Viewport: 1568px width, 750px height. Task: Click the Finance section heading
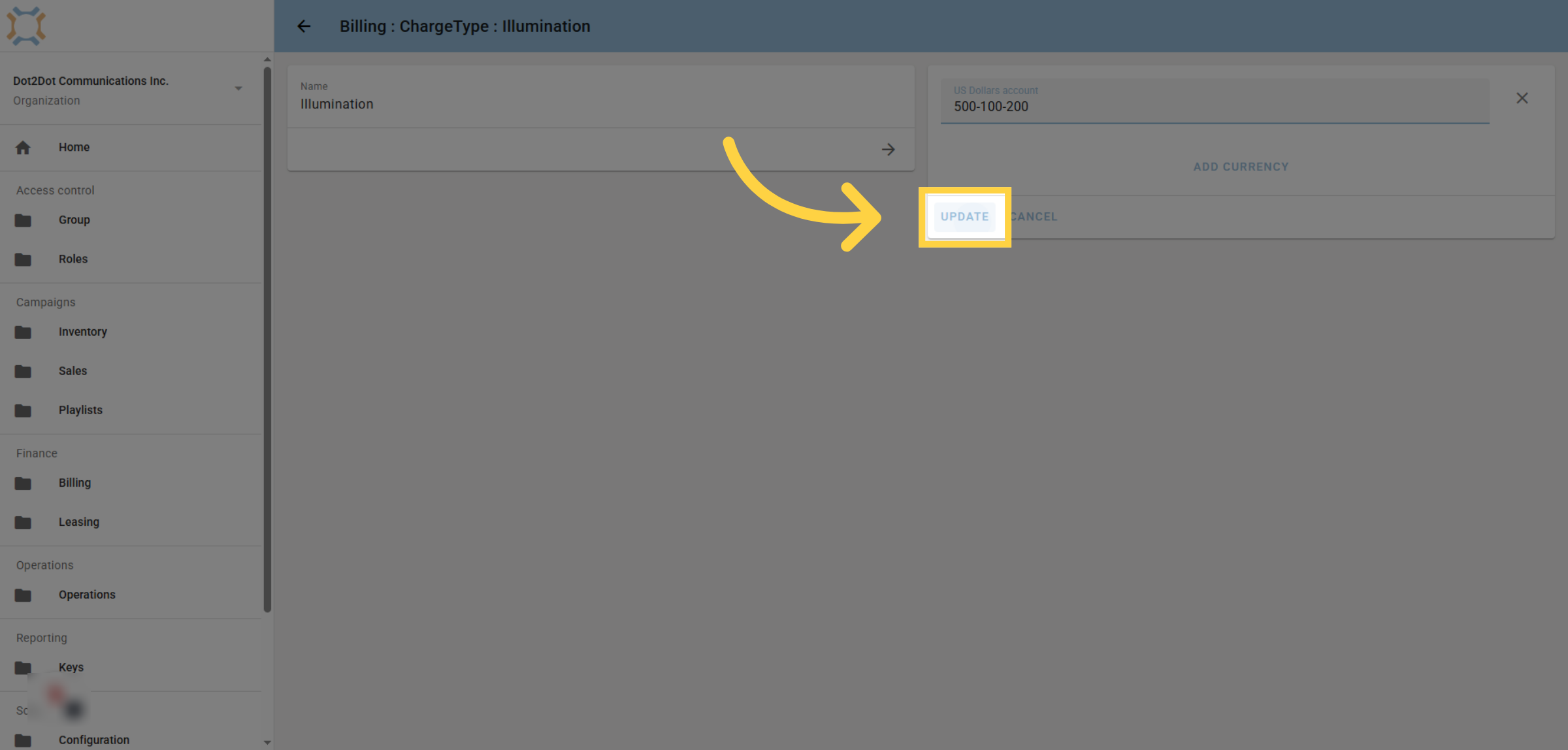point(37,453)
